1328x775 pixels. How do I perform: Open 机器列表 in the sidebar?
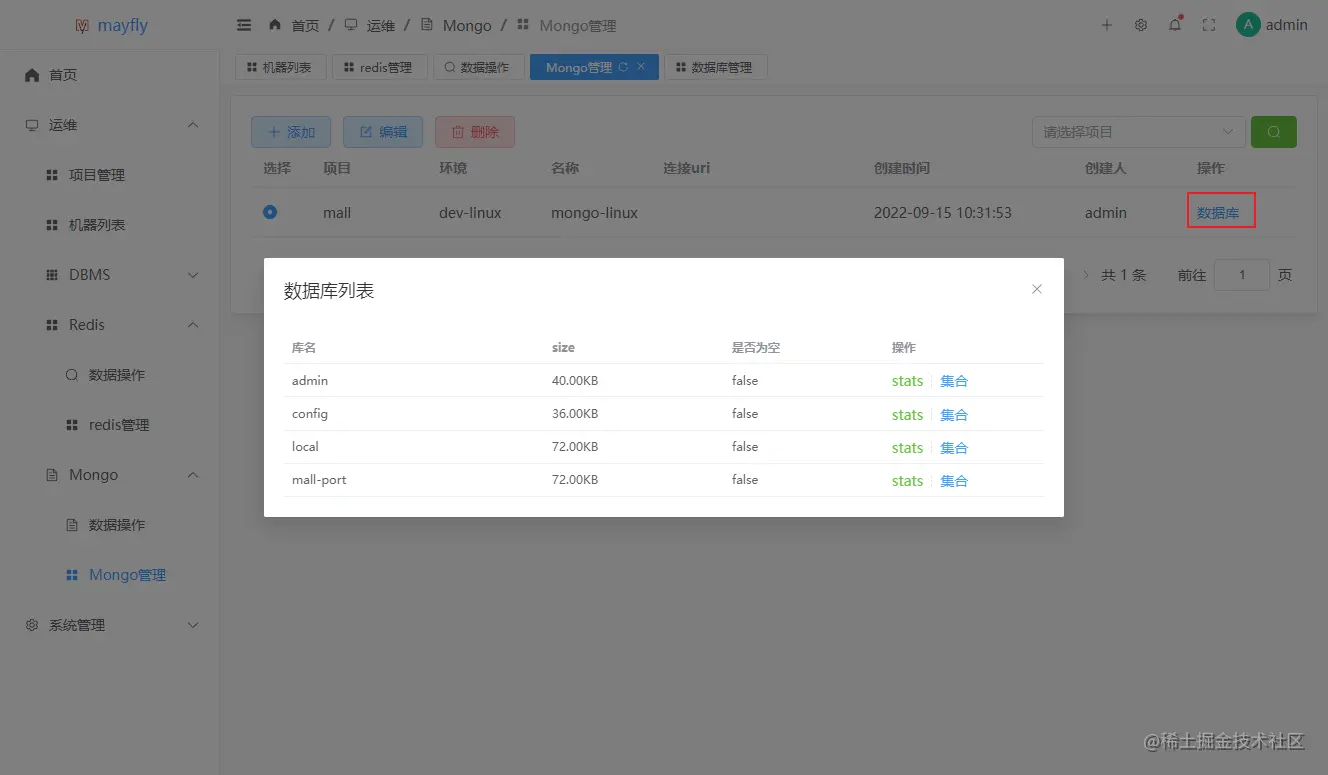pos(110,225)
